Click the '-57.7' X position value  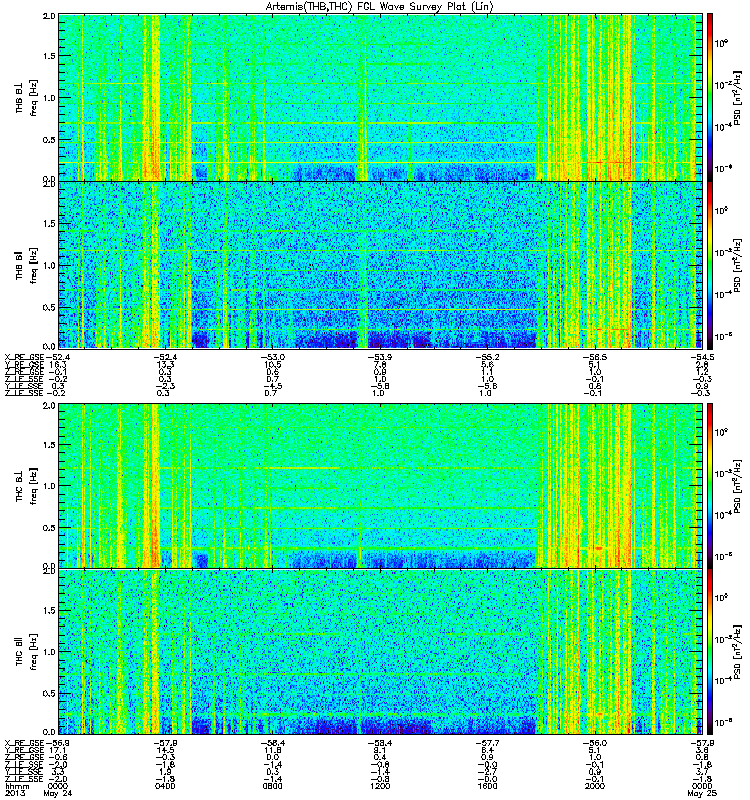(x=488, y=743)
